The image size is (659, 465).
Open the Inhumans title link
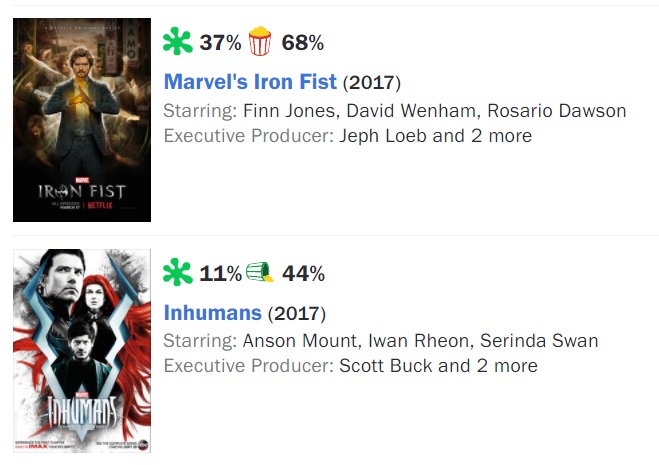213,312
